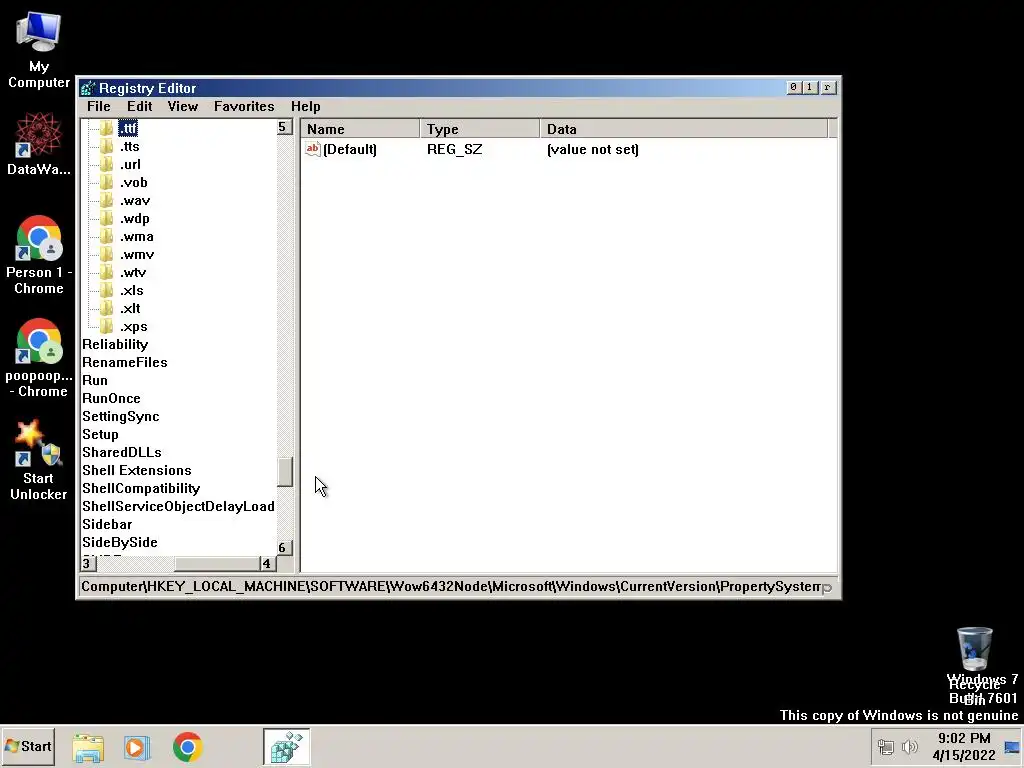This screenshot has height=768, width=1024.
Task: Select the Setup key
Action: [x=101, y=434]
